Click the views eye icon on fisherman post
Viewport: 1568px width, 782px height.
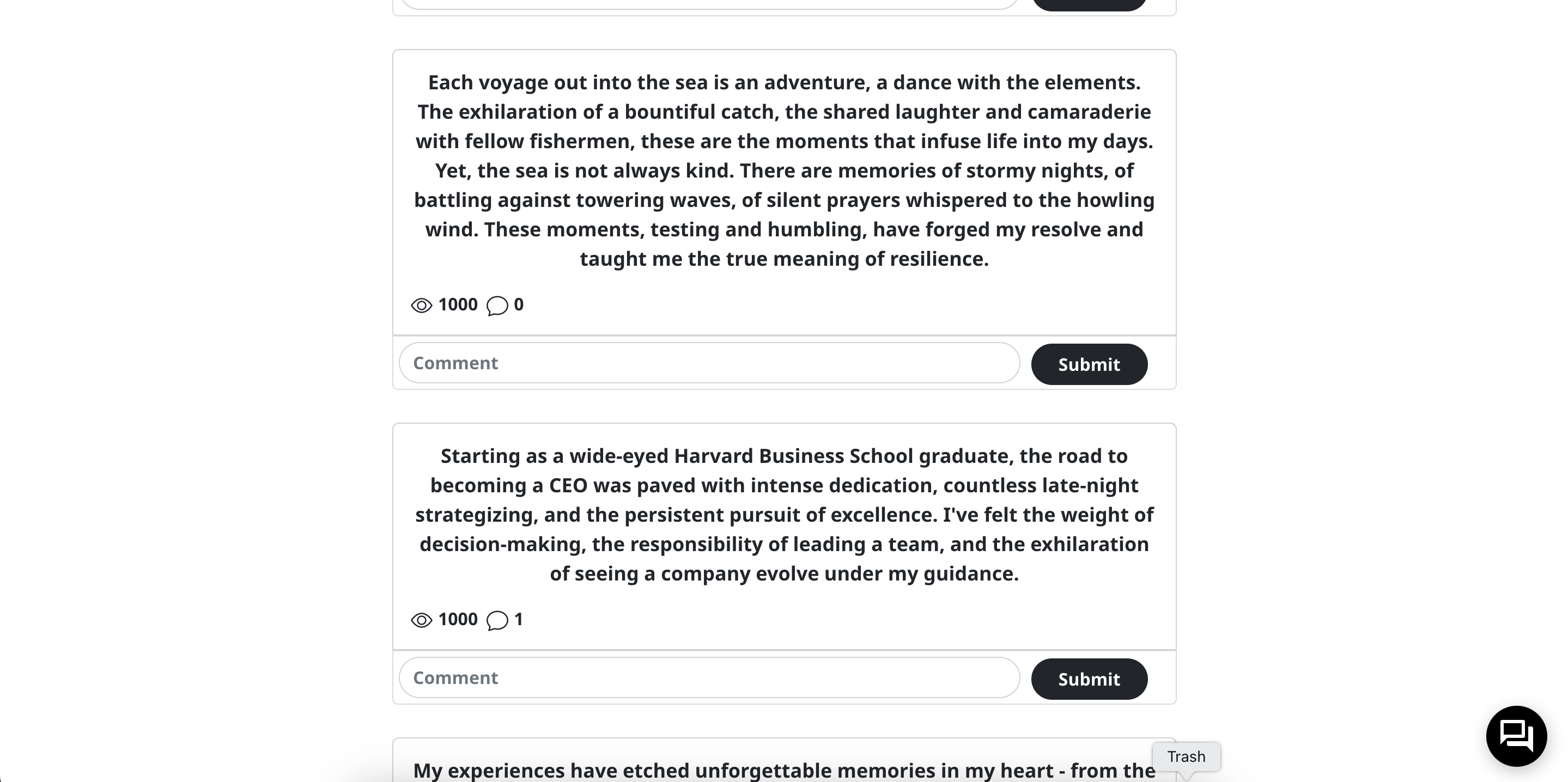pos(421,305)
